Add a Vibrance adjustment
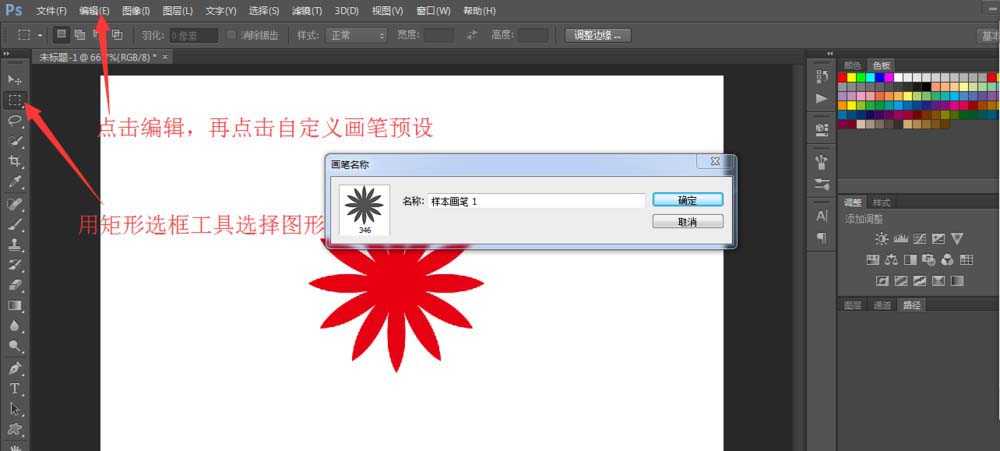This screenshot has height=451, width=1000. point(957,239)
